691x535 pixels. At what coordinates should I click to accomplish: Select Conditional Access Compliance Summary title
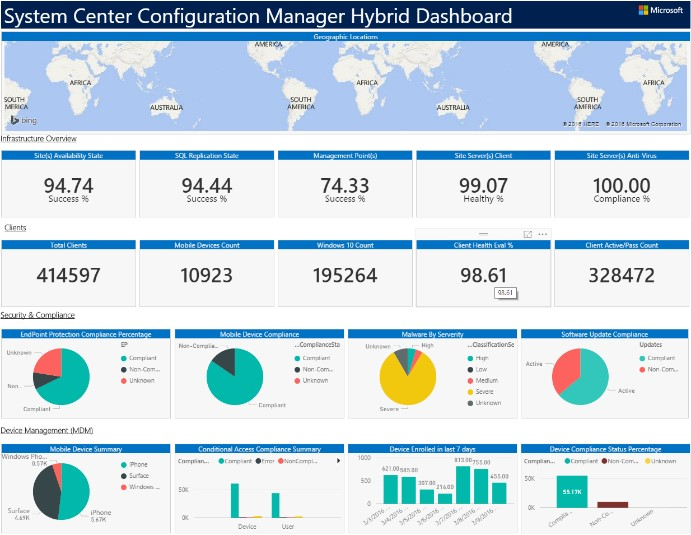pyautogui.click(x=260, y=449)
